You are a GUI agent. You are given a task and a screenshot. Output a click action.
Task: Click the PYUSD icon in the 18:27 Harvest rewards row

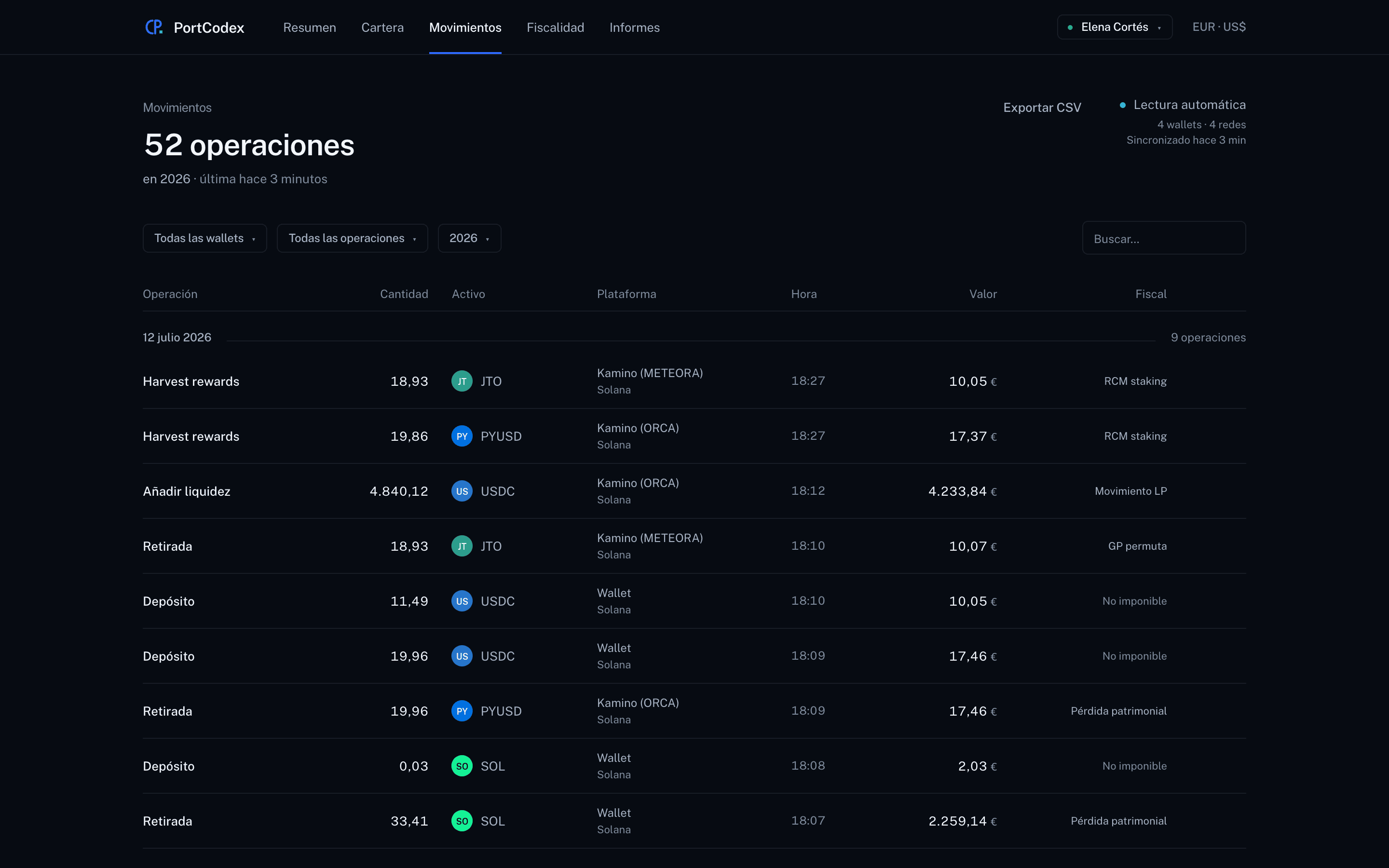(x=462, y=436)
